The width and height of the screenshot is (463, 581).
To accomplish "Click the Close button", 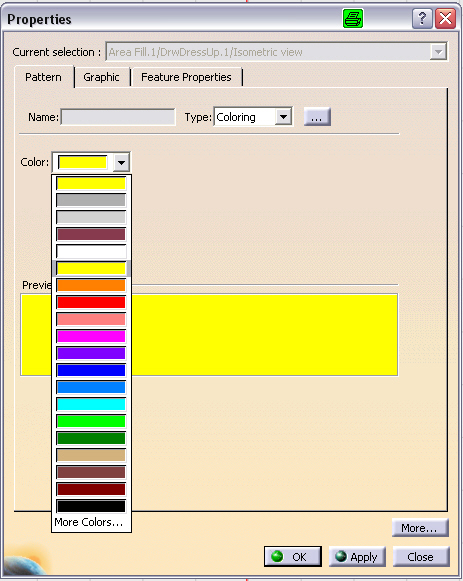I will pyautogui.click(x=421, y=557).
